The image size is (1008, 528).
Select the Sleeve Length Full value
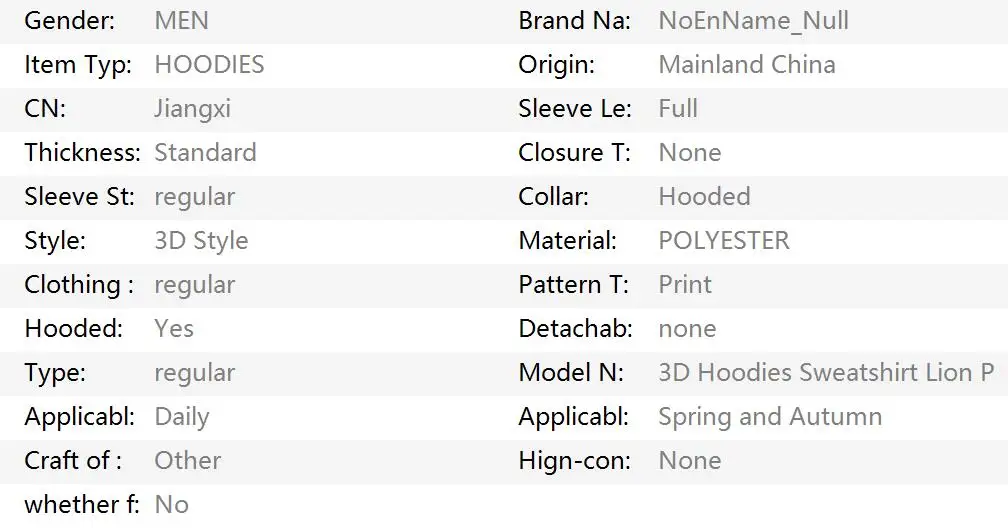click(x=677, y=109)
